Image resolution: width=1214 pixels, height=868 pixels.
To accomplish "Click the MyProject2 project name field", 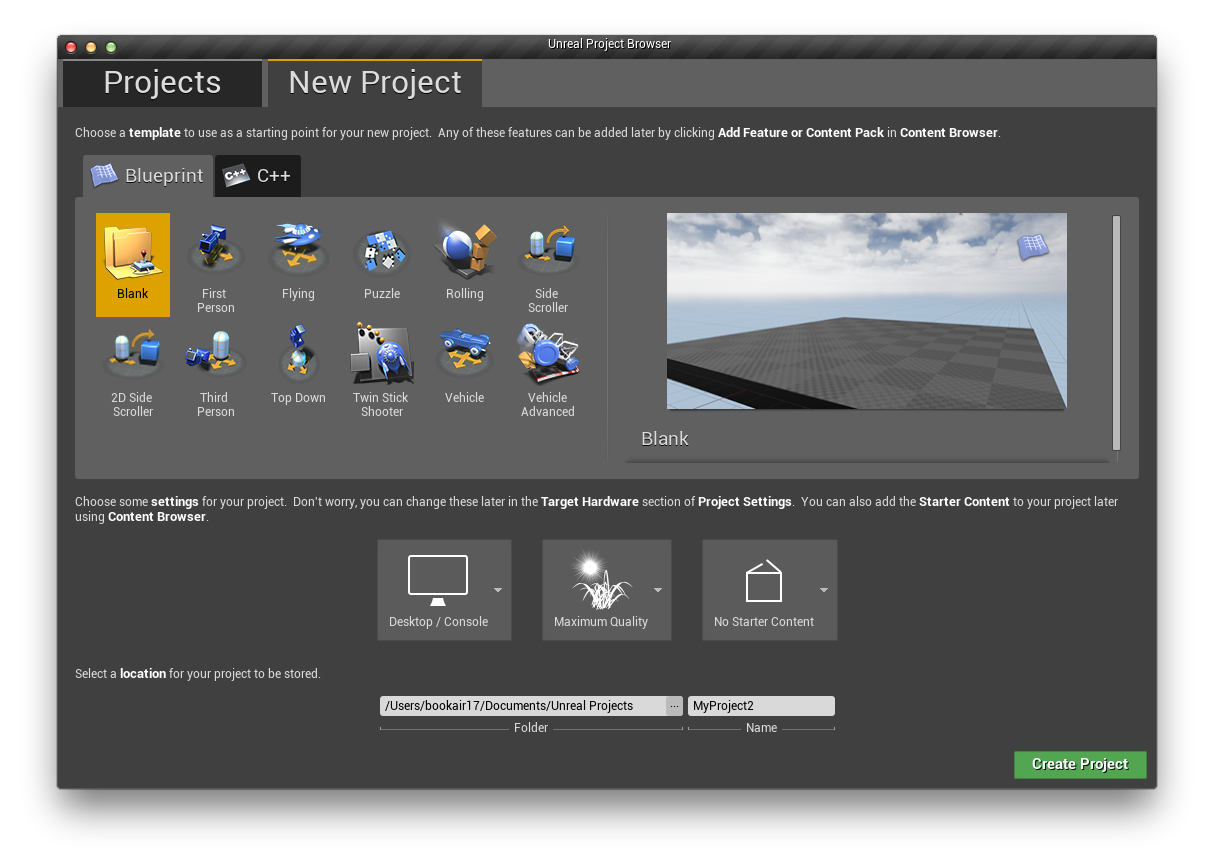I will 760,706.
